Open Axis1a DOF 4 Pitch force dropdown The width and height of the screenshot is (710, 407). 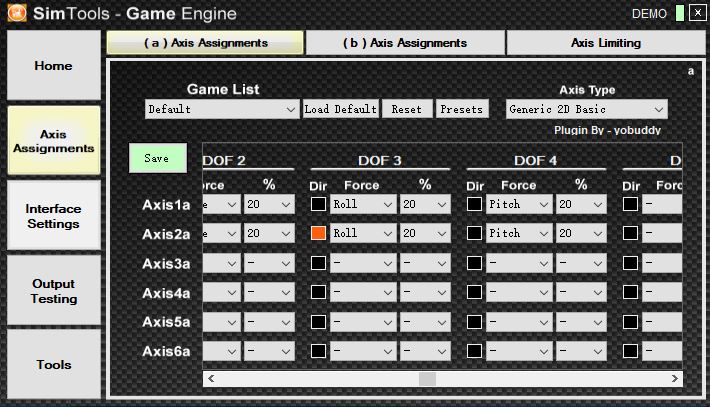pyautogui.click(x=519, y=204)
